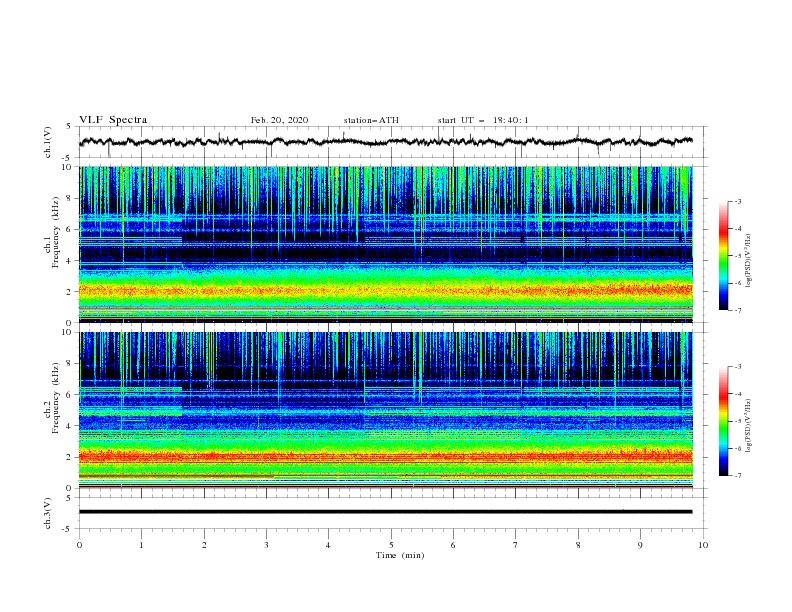Click the '-3' tick on ch.1 color bar
This screenshot has width=792, height=612.
(x=737, y=201)
